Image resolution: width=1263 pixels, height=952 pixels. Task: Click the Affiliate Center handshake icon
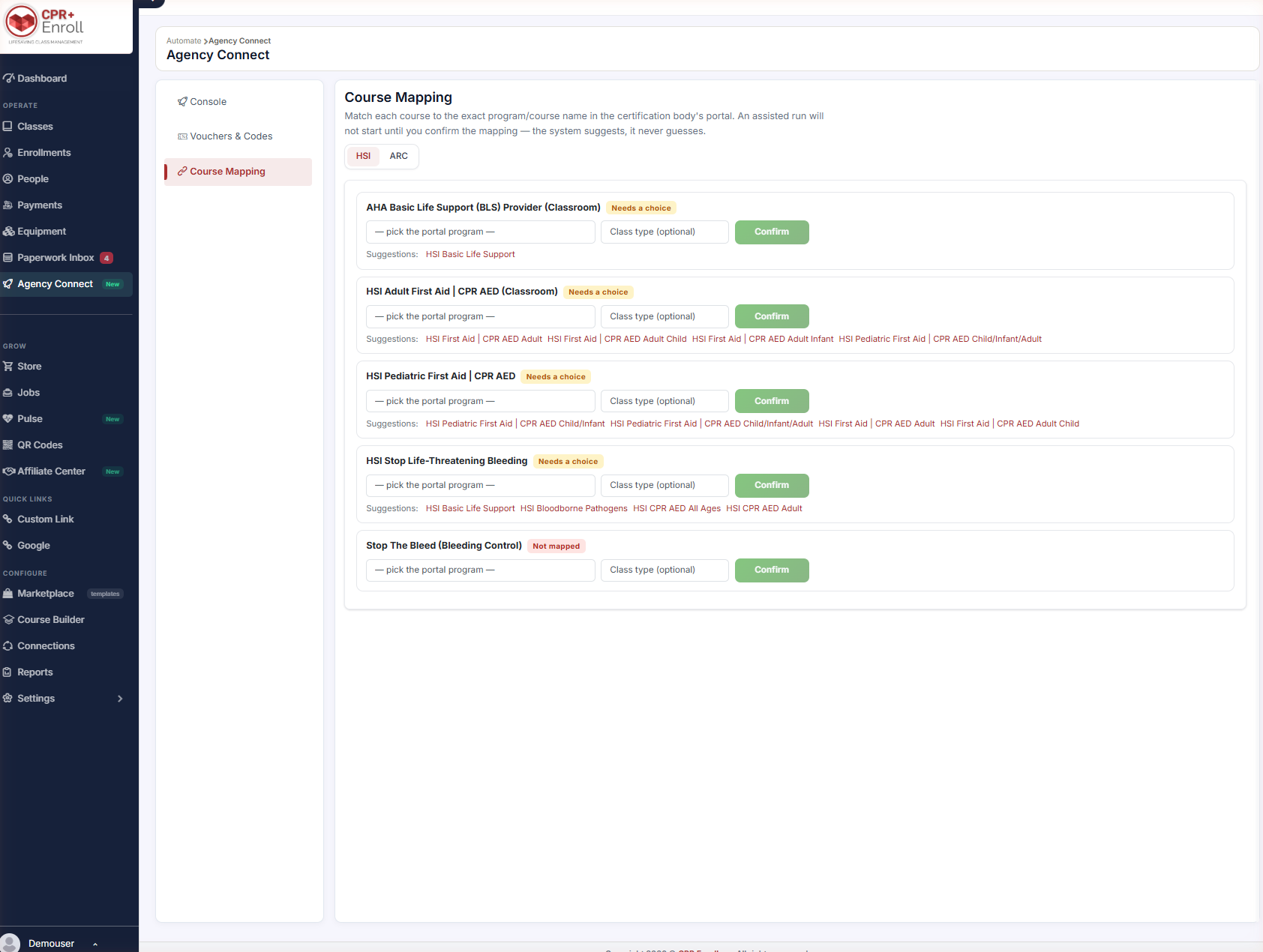click(8, 472)
